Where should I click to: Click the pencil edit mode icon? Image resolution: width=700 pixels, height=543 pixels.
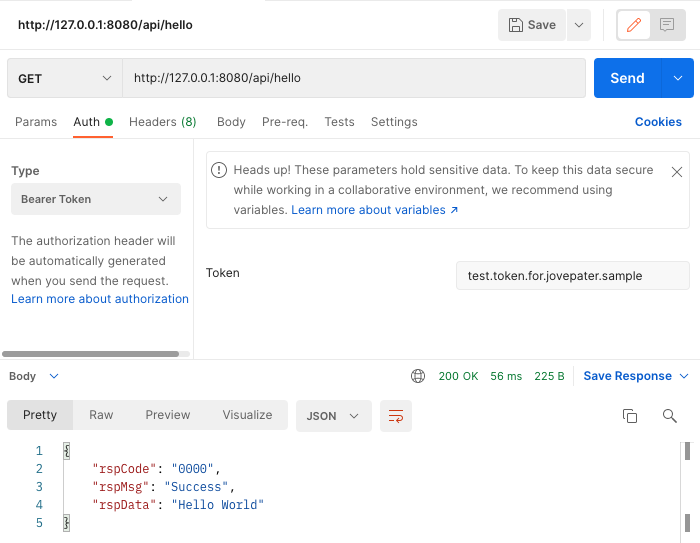(x=633, y=25)
